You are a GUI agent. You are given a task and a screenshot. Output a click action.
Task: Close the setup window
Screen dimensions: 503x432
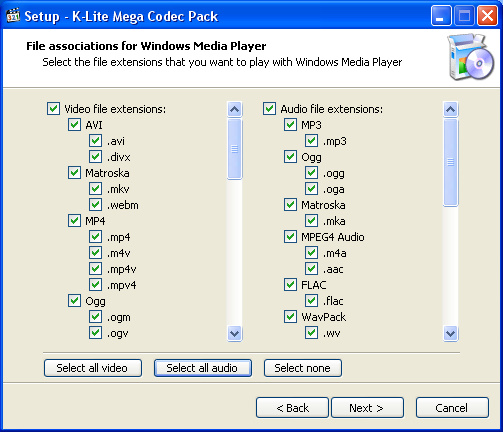[487, 16]
